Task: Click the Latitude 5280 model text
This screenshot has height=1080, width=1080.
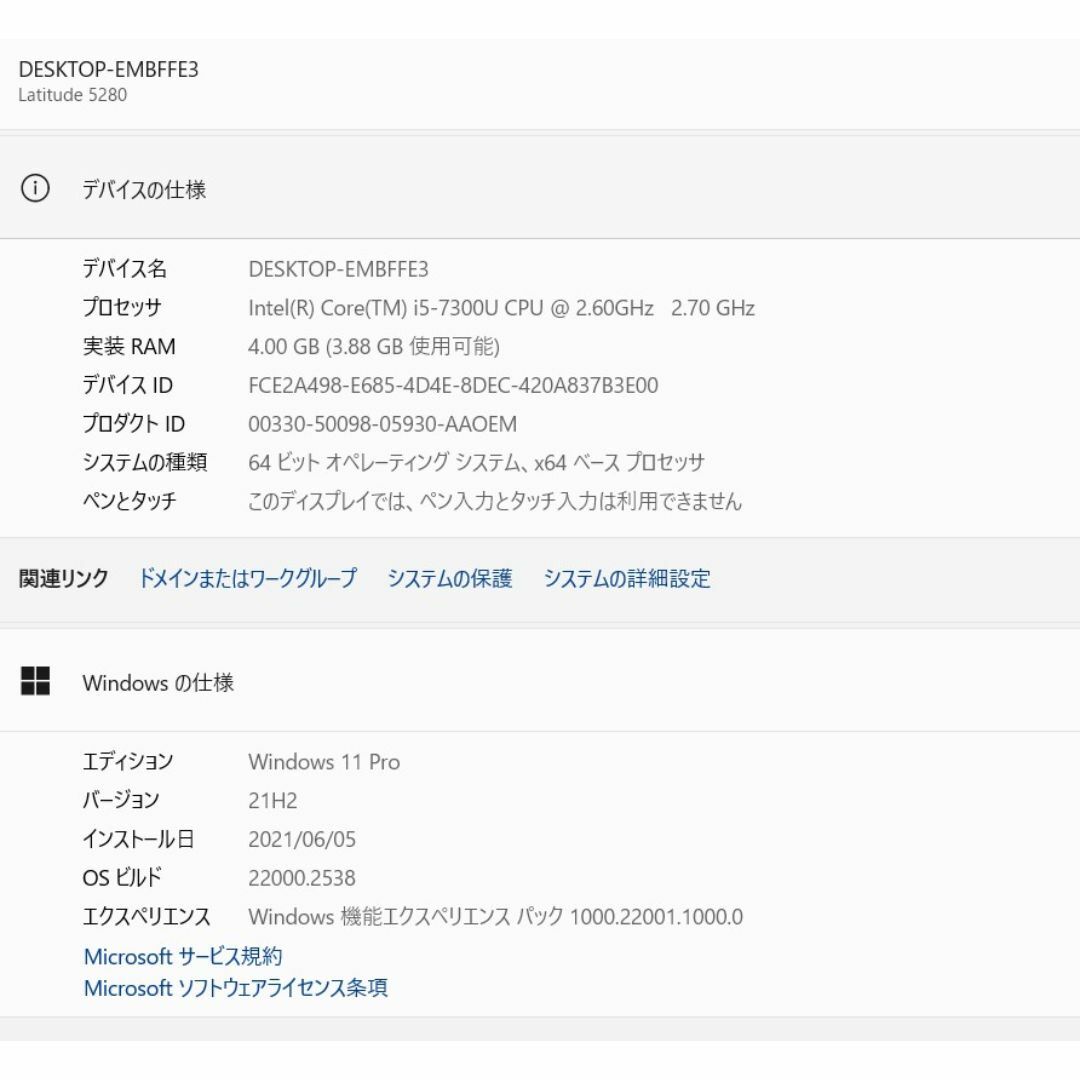Action: (x=72, y=95)
